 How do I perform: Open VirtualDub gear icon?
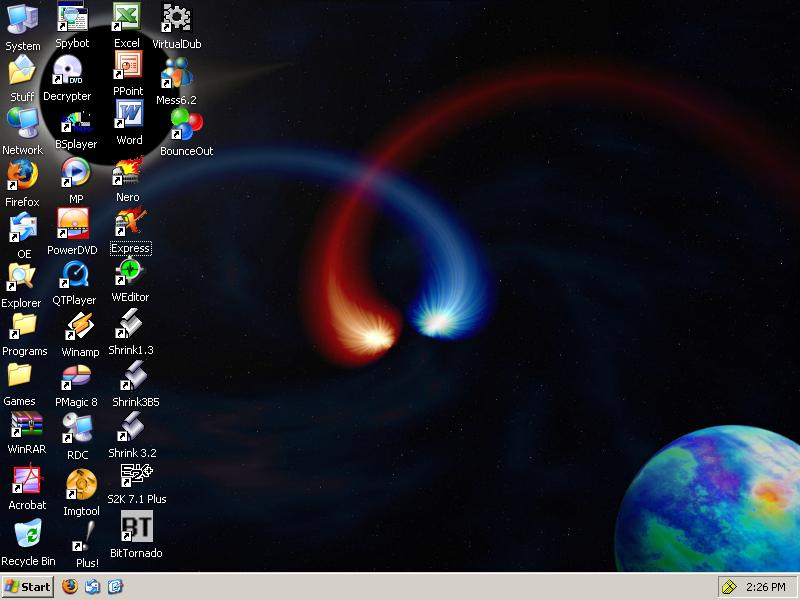point(177,18)
